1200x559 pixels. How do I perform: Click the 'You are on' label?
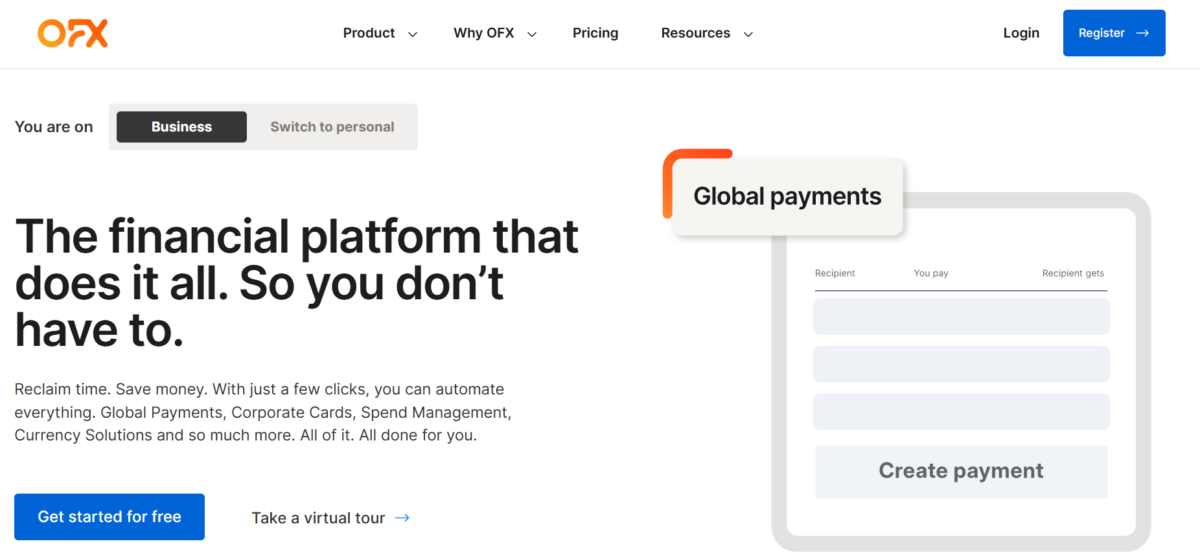click(x=54, y=127)
